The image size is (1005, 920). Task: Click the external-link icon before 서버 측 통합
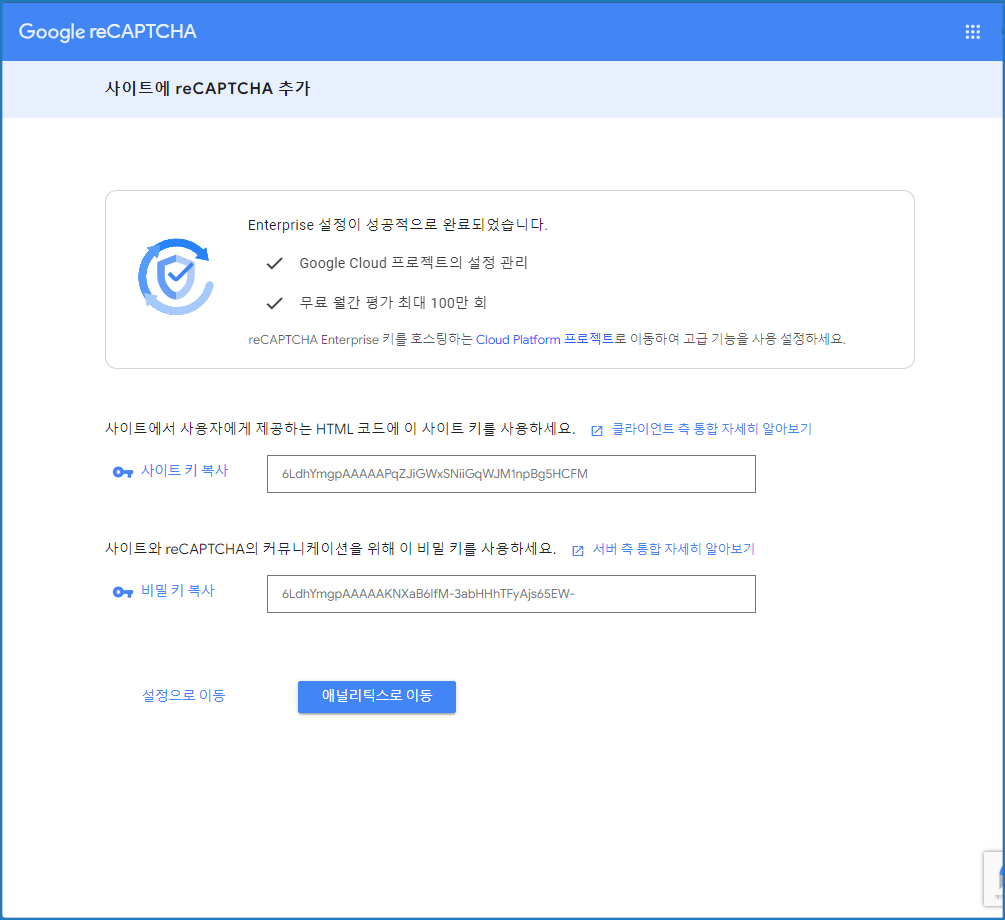pyautogui.click(x=577, y=550)
